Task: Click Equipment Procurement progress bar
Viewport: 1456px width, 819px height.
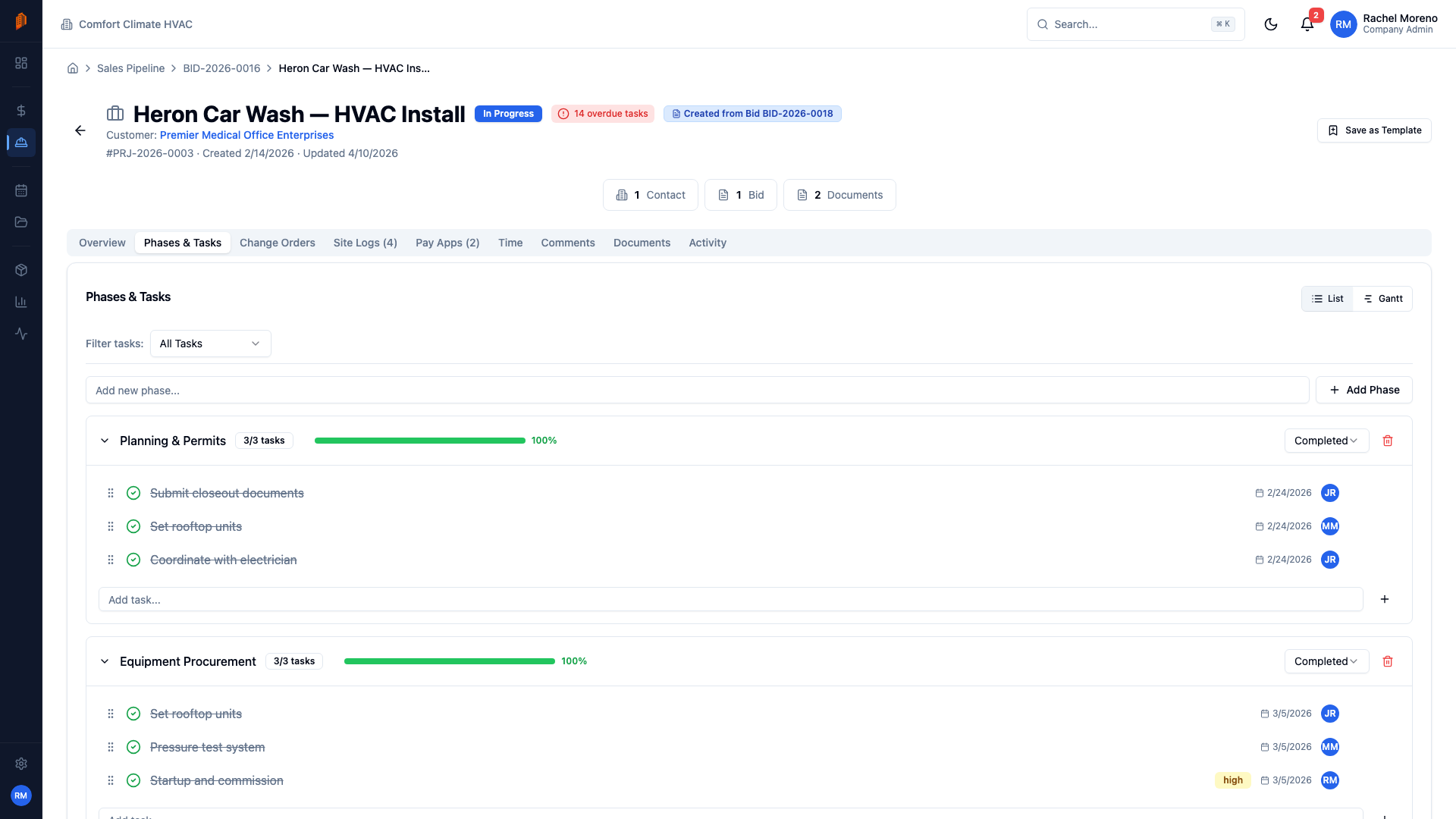Action: click(450, 661)
